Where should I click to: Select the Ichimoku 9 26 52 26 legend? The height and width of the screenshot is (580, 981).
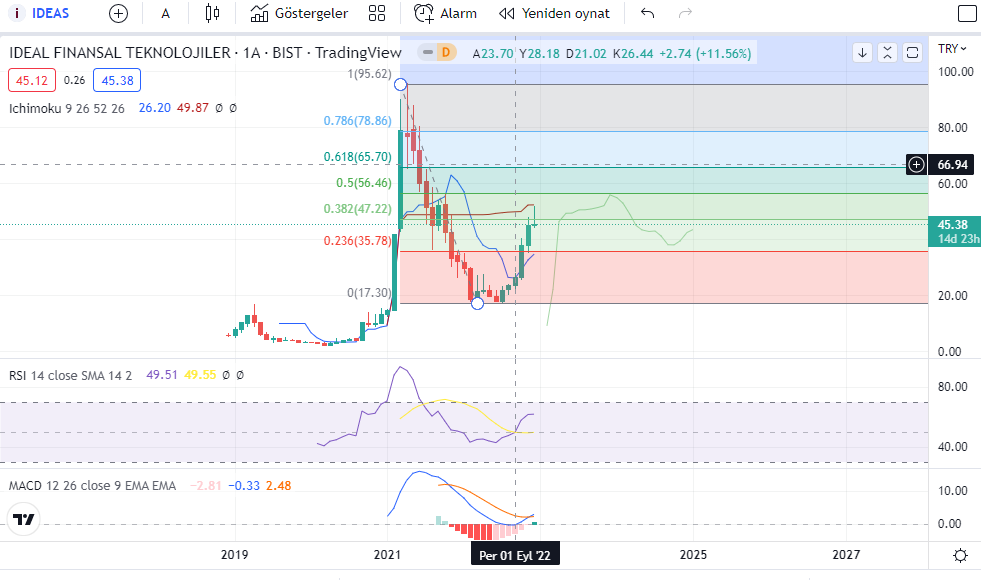pos(66,108)
